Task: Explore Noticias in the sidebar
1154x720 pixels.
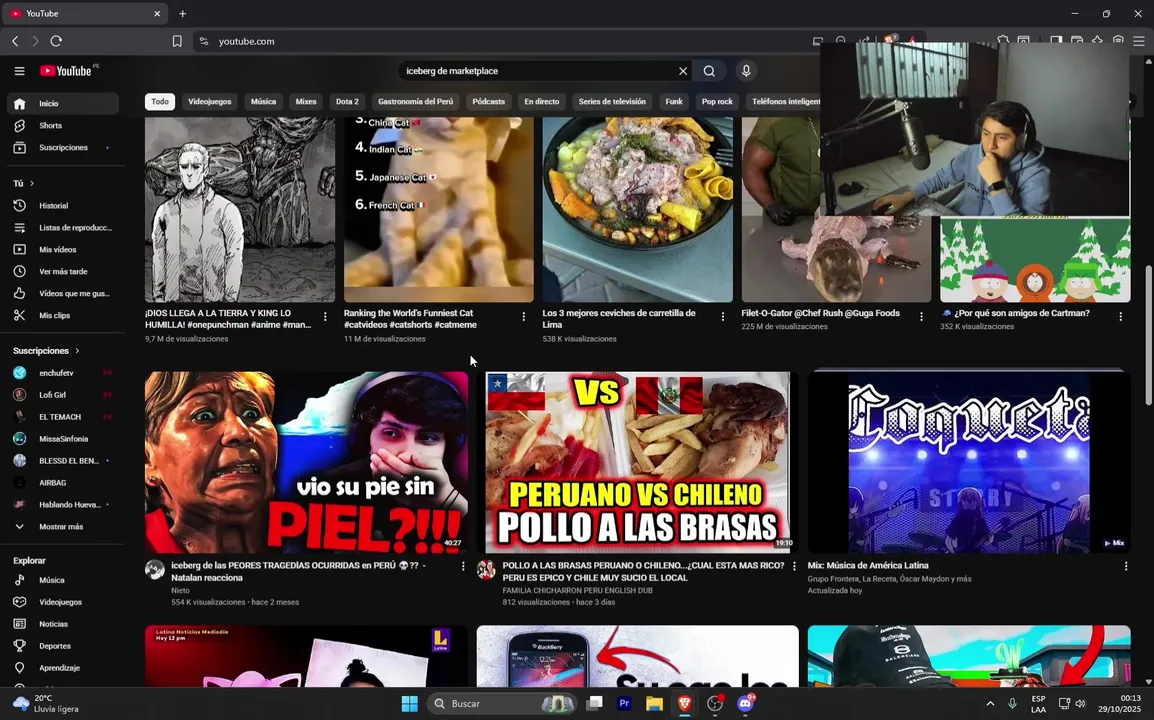Action: point(63,624)
